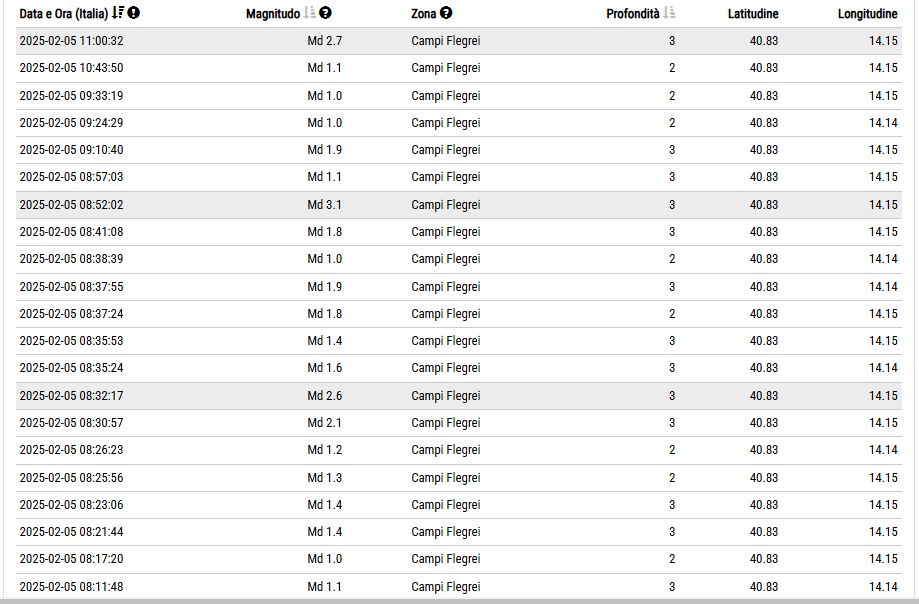Open Magnitudo help question-mark icon
The width and height of the screenshot is (919, 604).
point(326,13)
